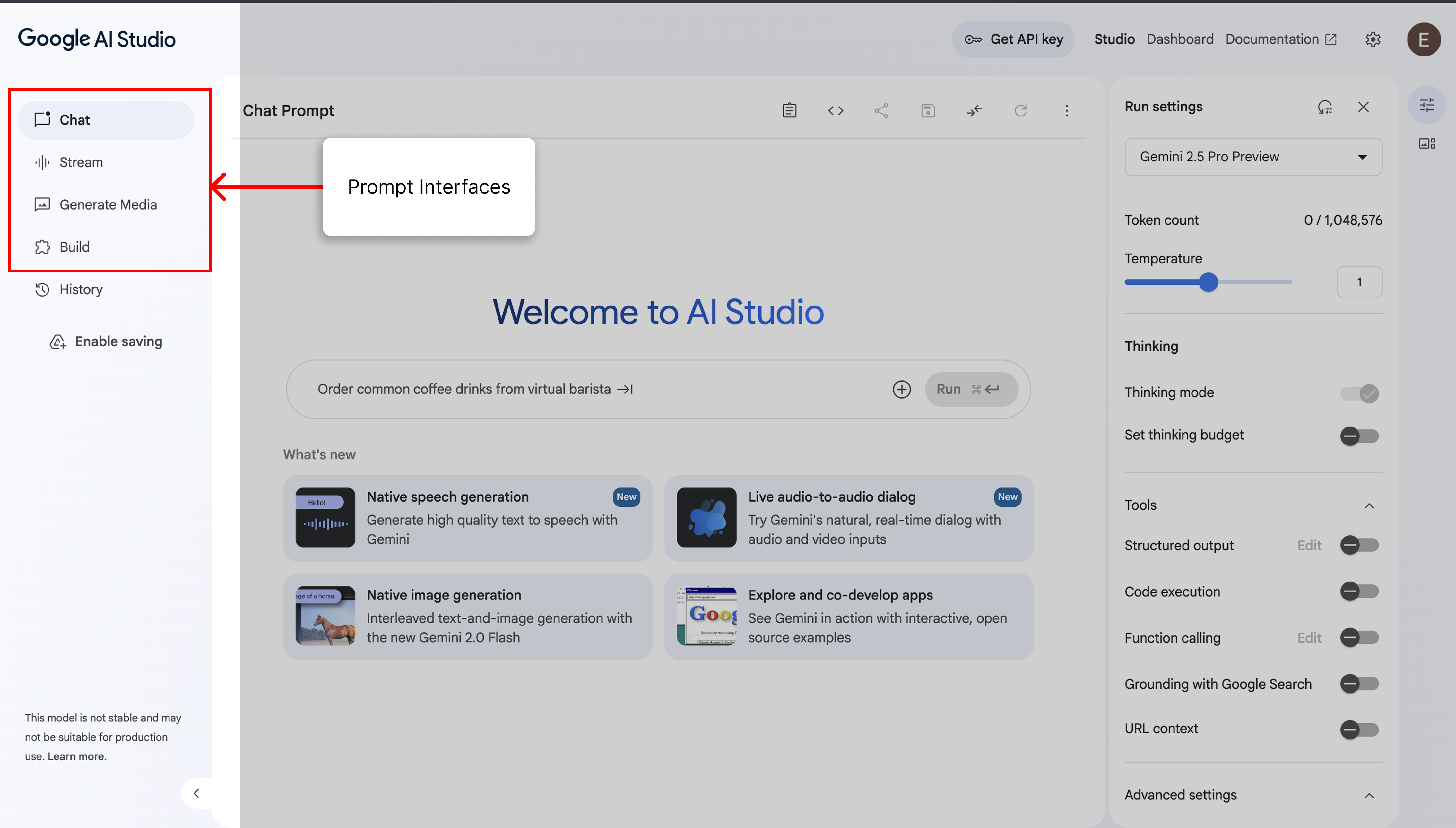Viewport: 1456px width, 828px height.
Task: Open the Live audio-to-audio dialog card
Action: point(849,518)
